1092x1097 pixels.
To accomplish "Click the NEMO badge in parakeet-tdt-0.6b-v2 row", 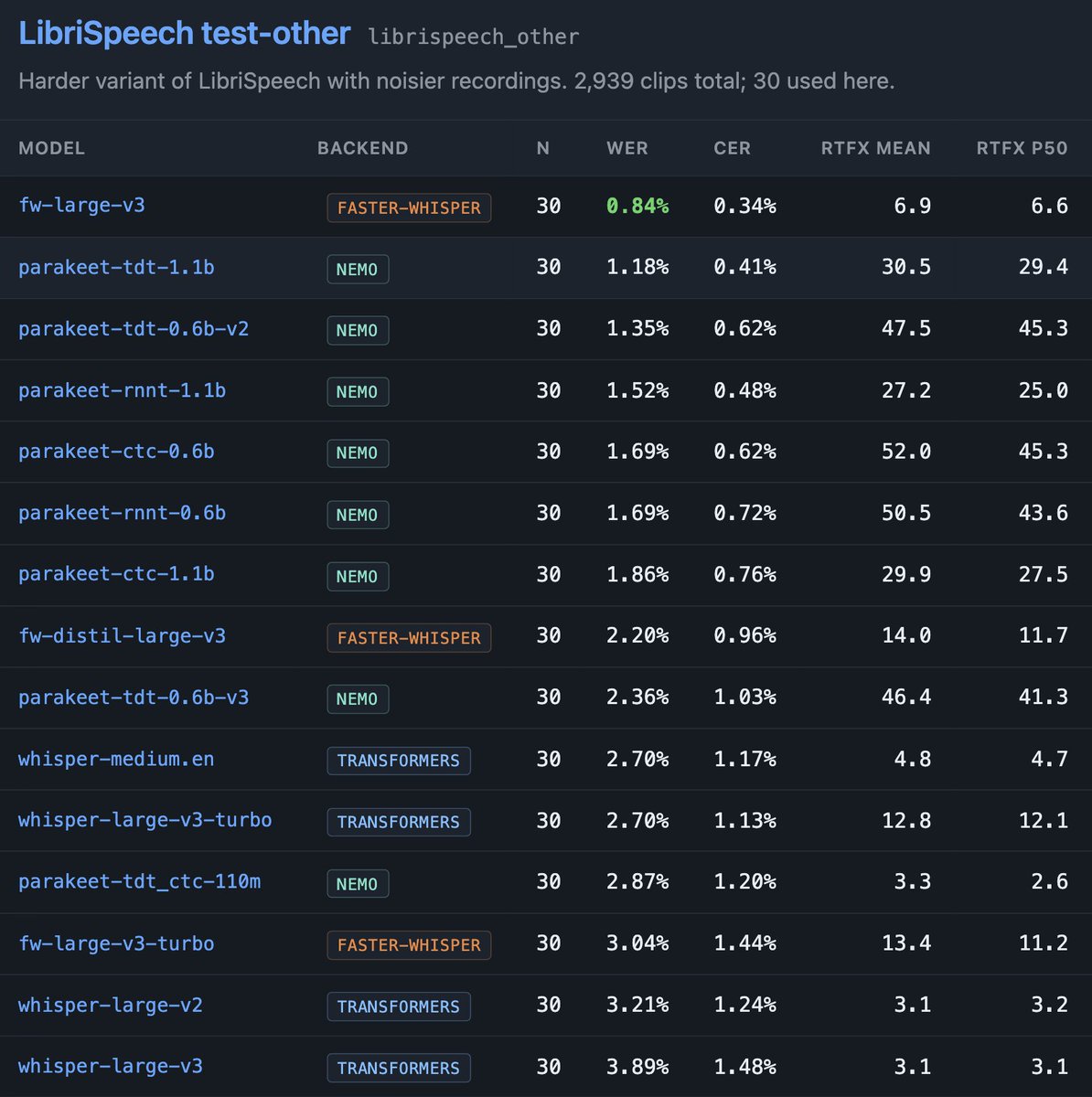I will point(358,330).
